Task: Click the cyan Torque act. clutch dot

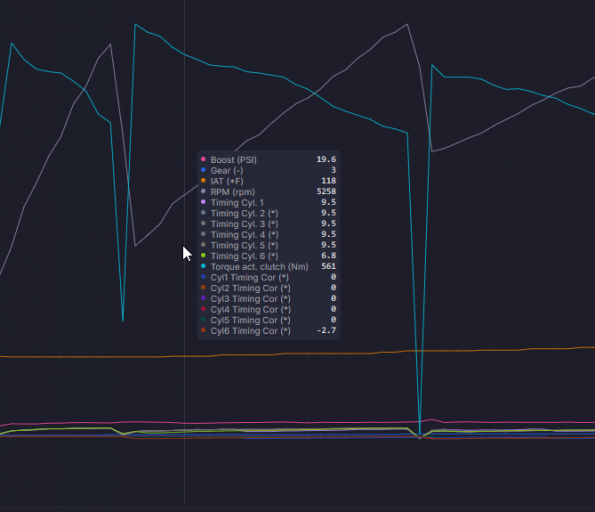Action: tap(203, 266)
